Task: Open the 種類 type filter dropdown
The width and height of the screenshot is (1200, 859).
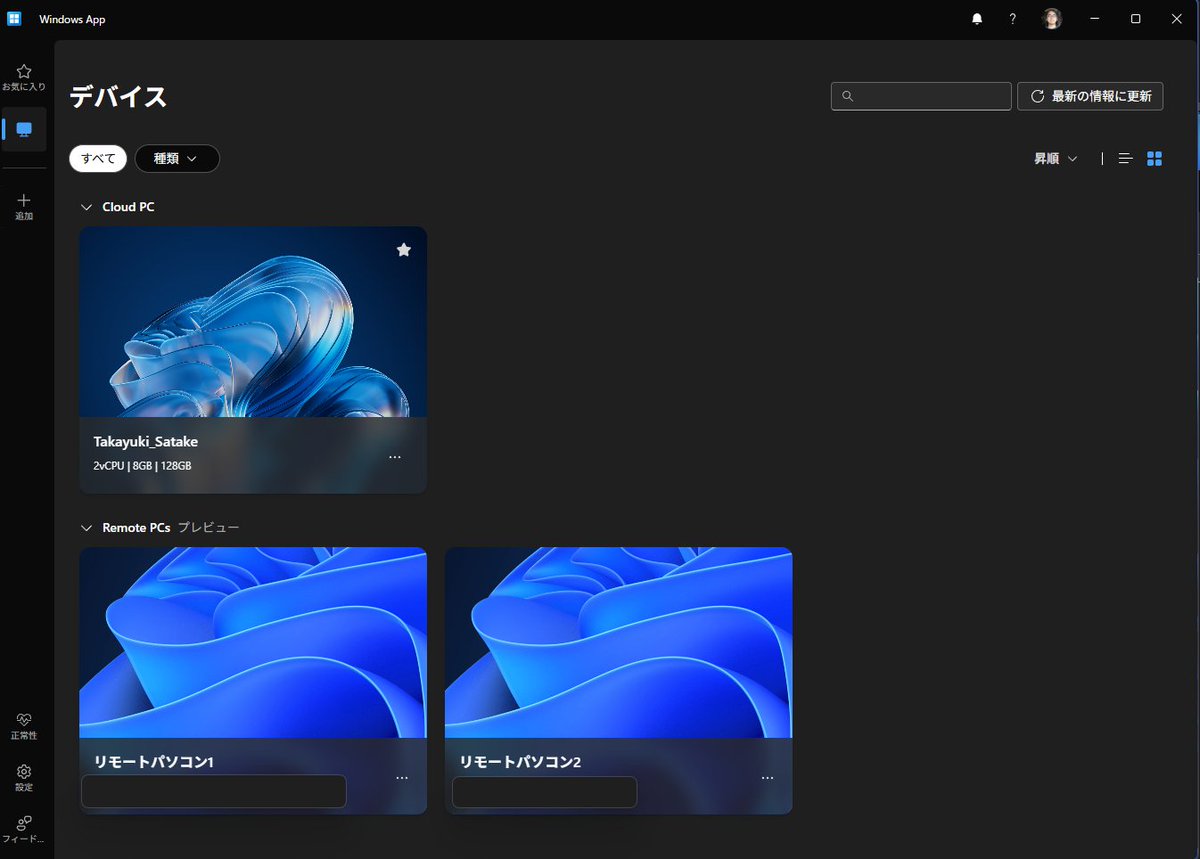Action: click(177, 158)
